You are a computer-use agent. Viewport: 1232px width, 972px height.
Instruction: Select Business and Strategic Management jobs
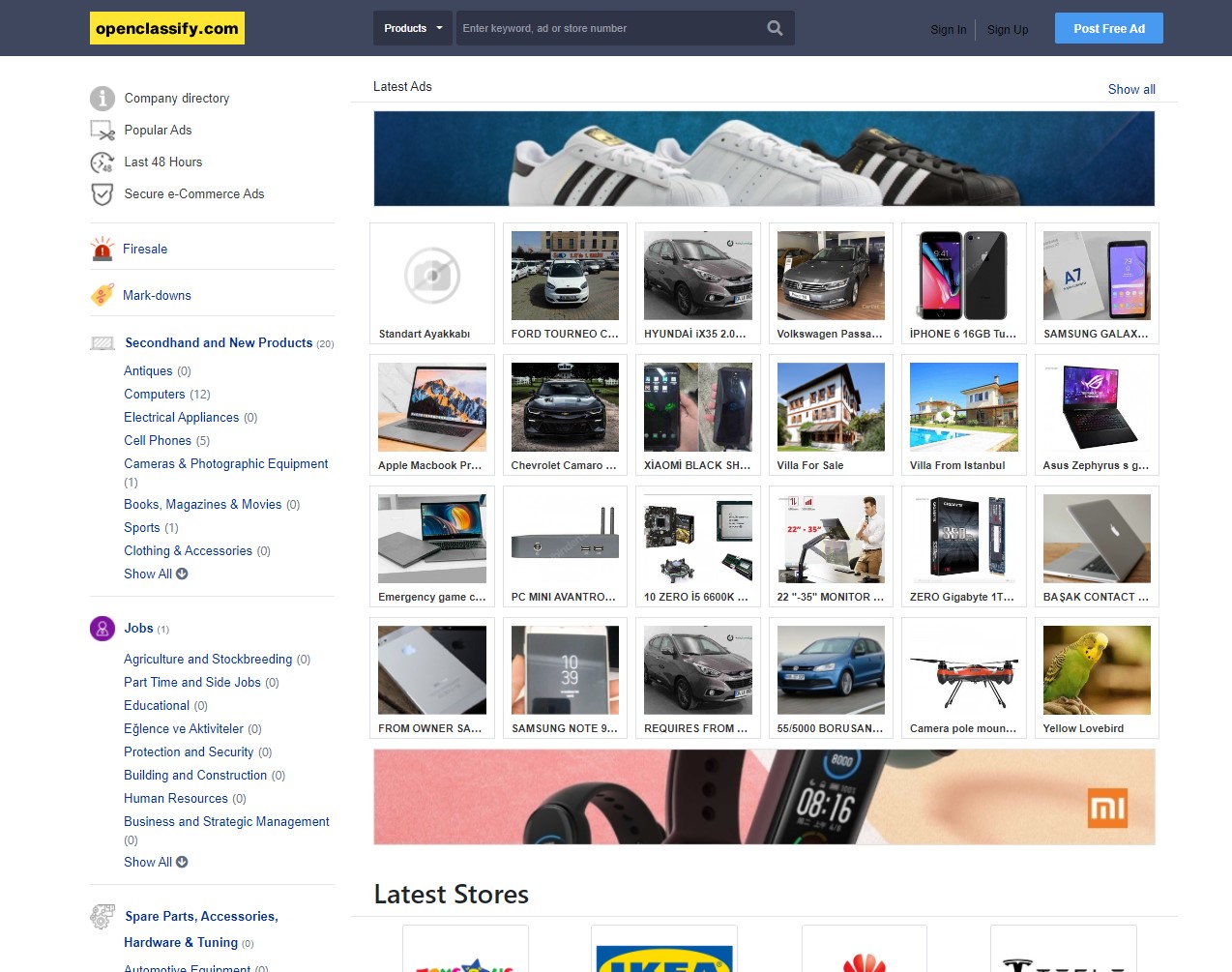click(x=226, y=822)
